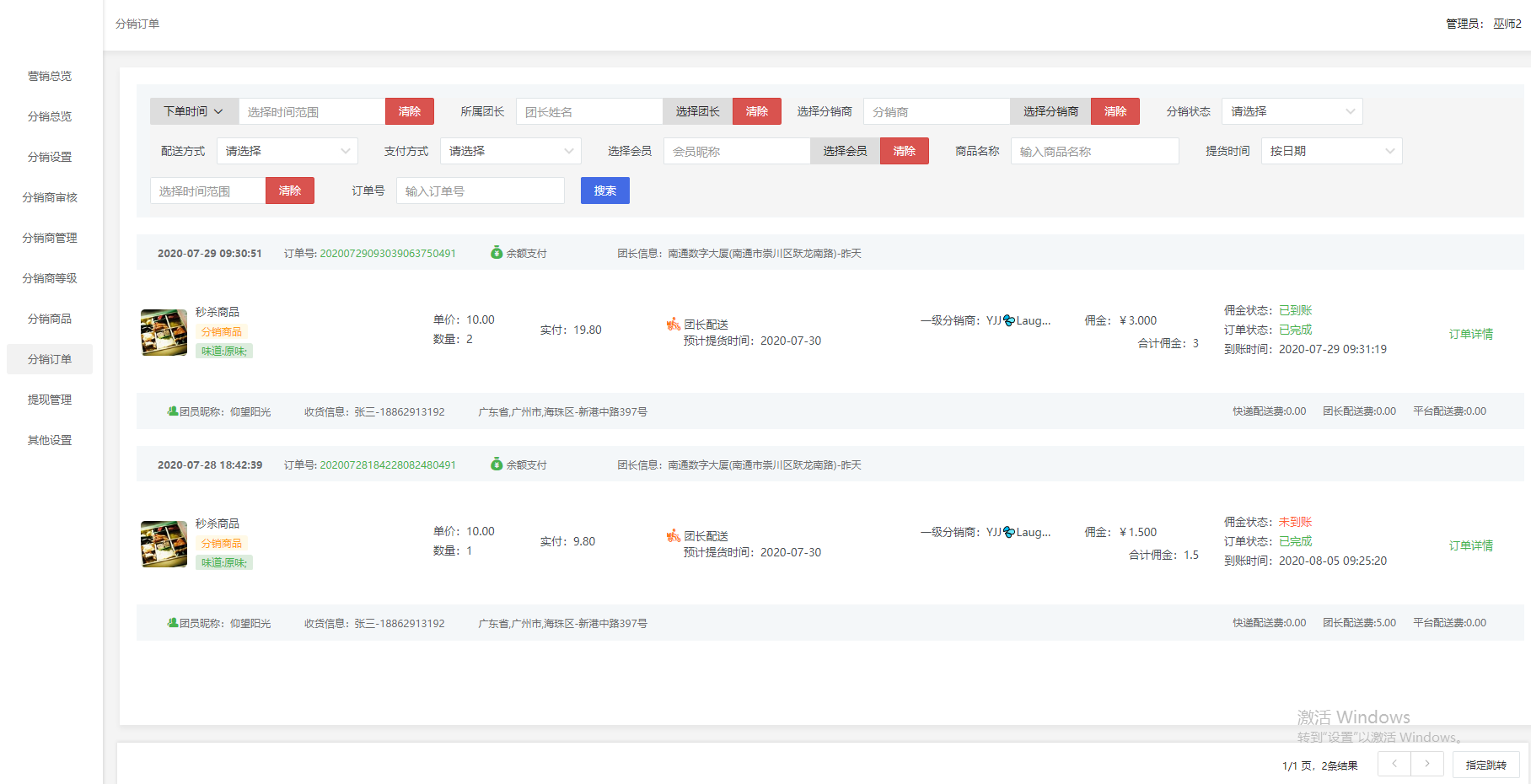Screen dimensions: 1531x784
Task: Click the first order's product thumbnail
Action: (x=164, y=332)
